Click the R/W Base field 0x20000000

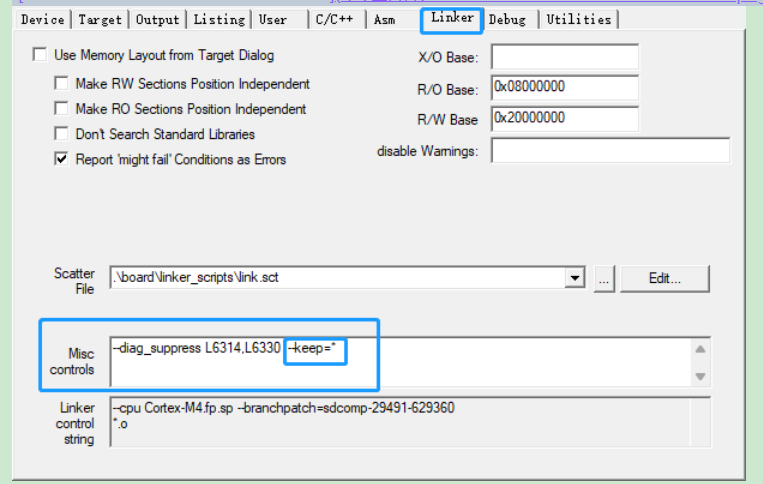click(x=564, y=119)
